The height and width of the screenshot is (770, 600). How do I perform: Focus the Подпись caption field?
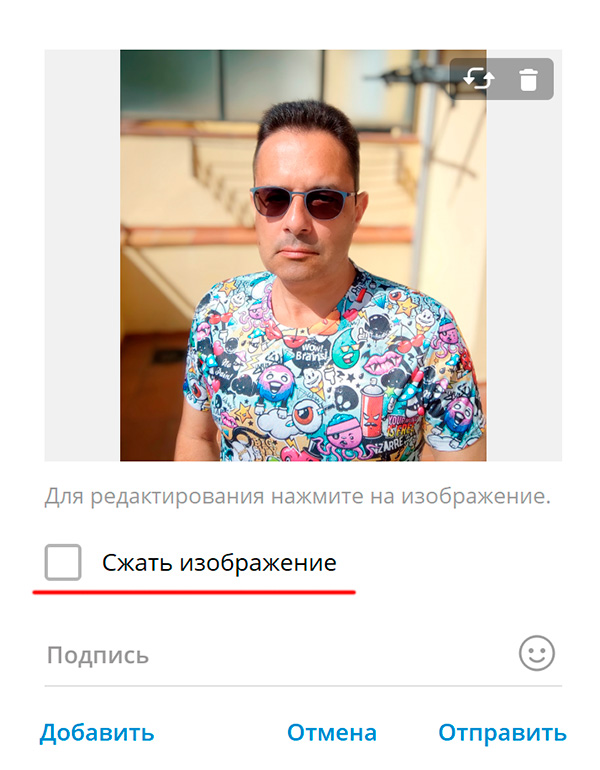(280, 655)
